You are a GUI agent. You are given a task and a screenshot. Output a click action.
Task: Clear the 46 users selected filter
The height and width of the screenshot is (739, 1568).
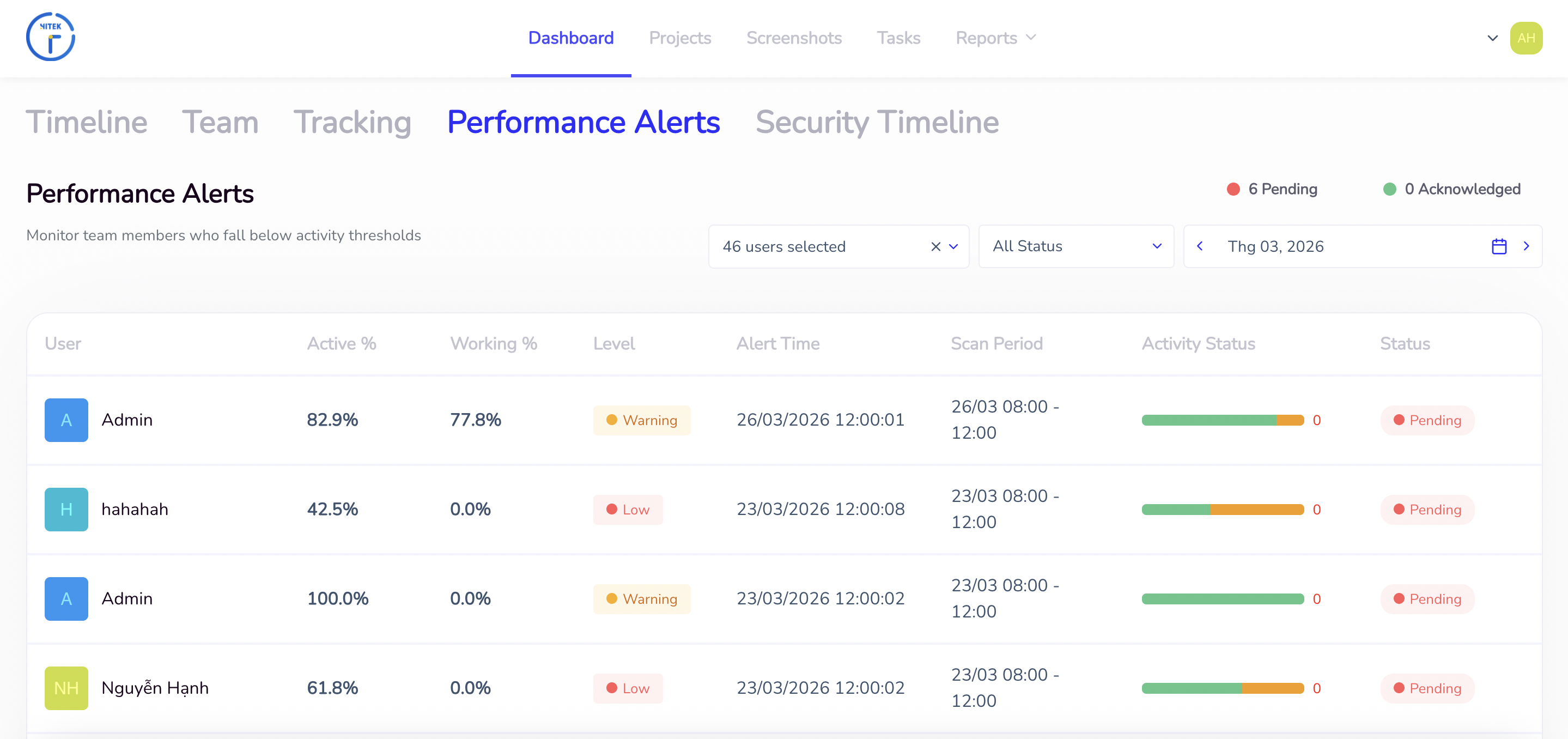pyautogui.click(x=935, y=246)
